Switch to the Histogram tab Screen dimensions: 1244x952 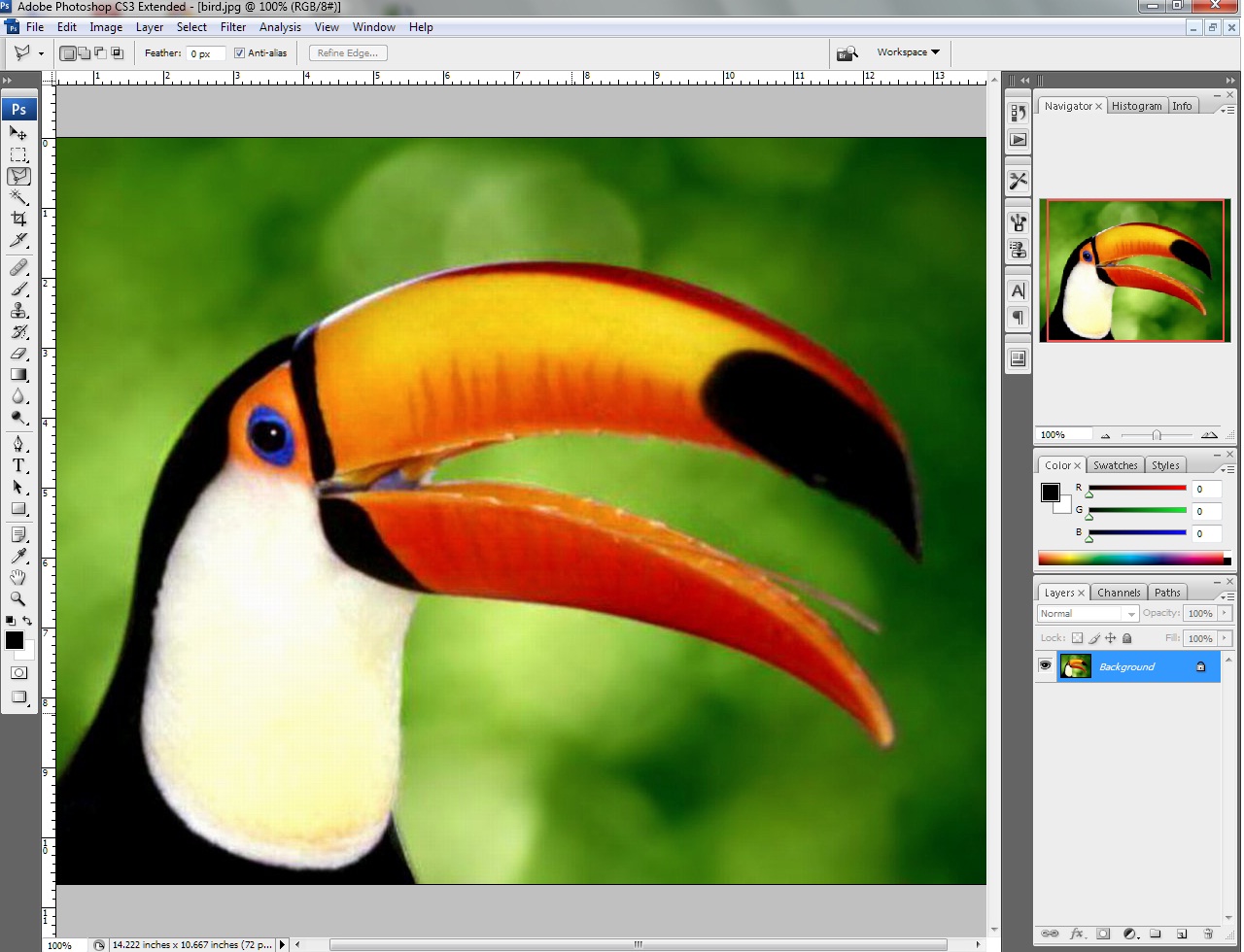click(x=1136, y=106)
